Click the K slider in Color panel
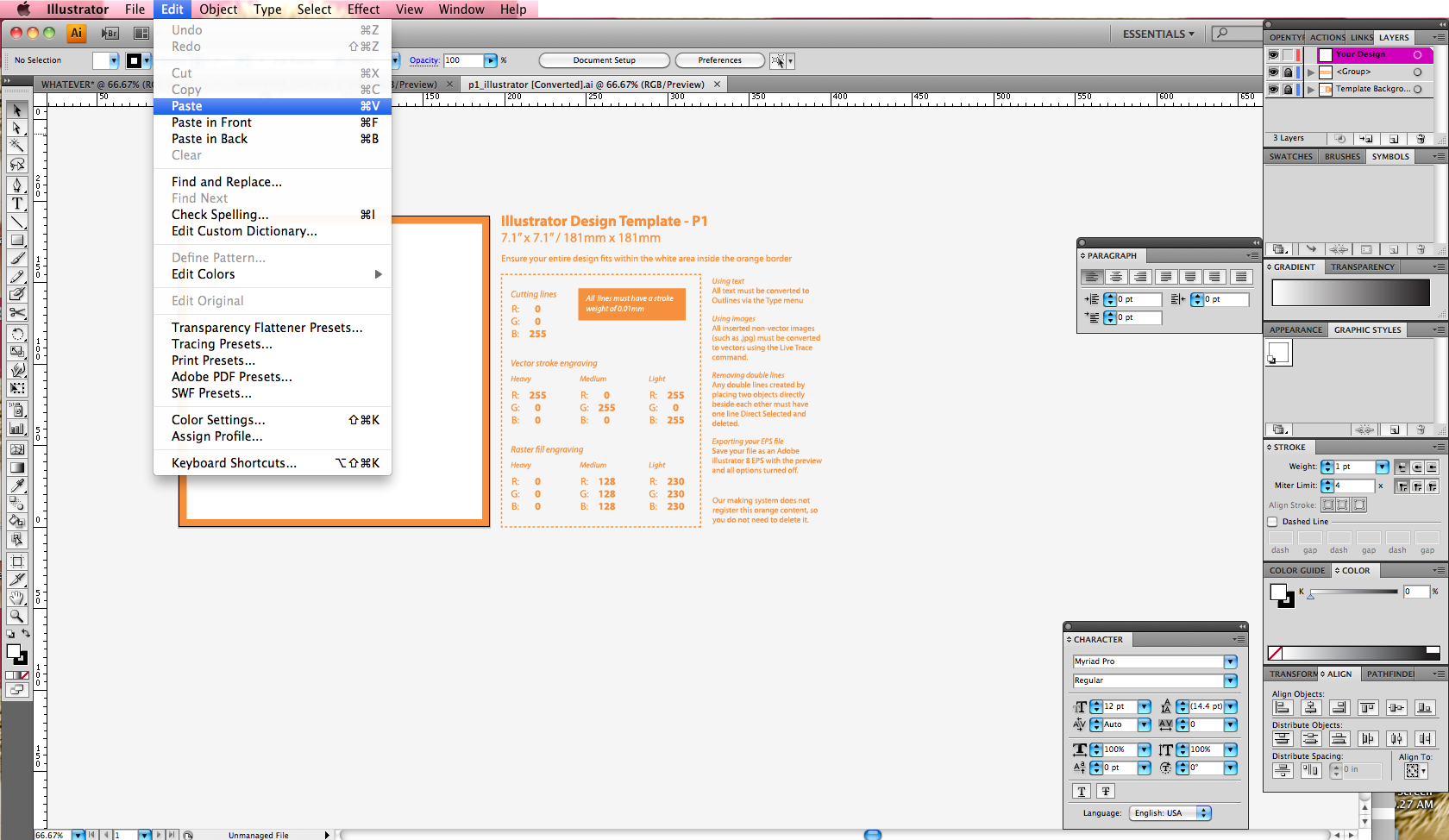 (x=1352, y=592)
